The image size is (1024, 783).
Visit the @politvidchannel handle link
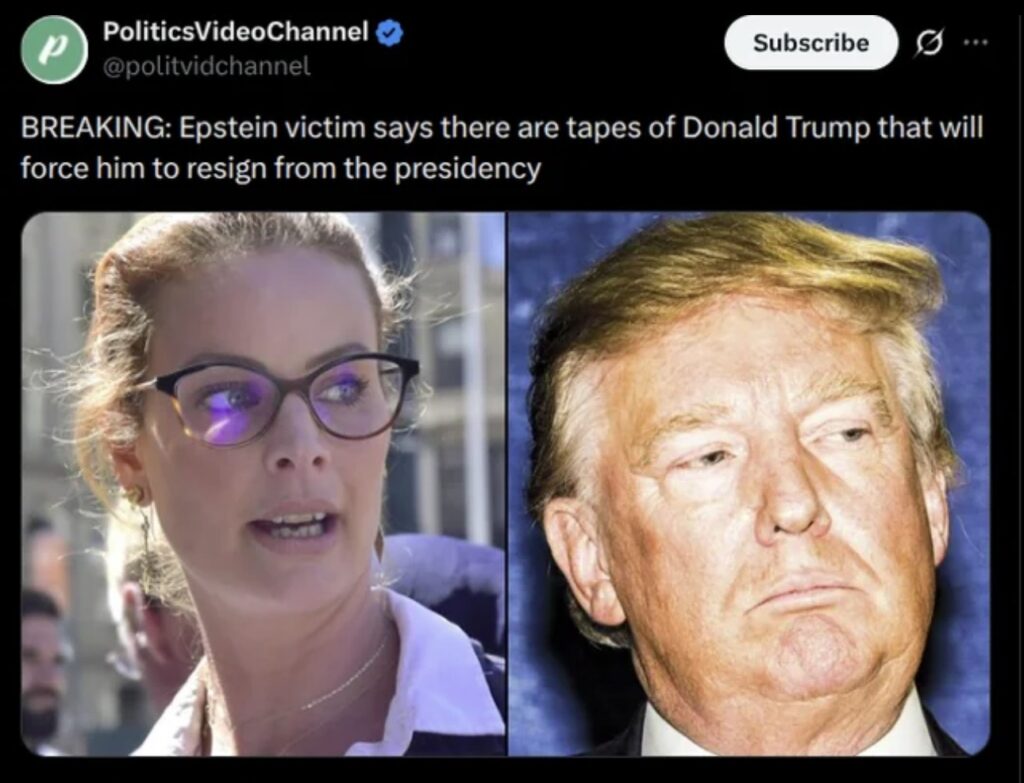coord(207,66)
